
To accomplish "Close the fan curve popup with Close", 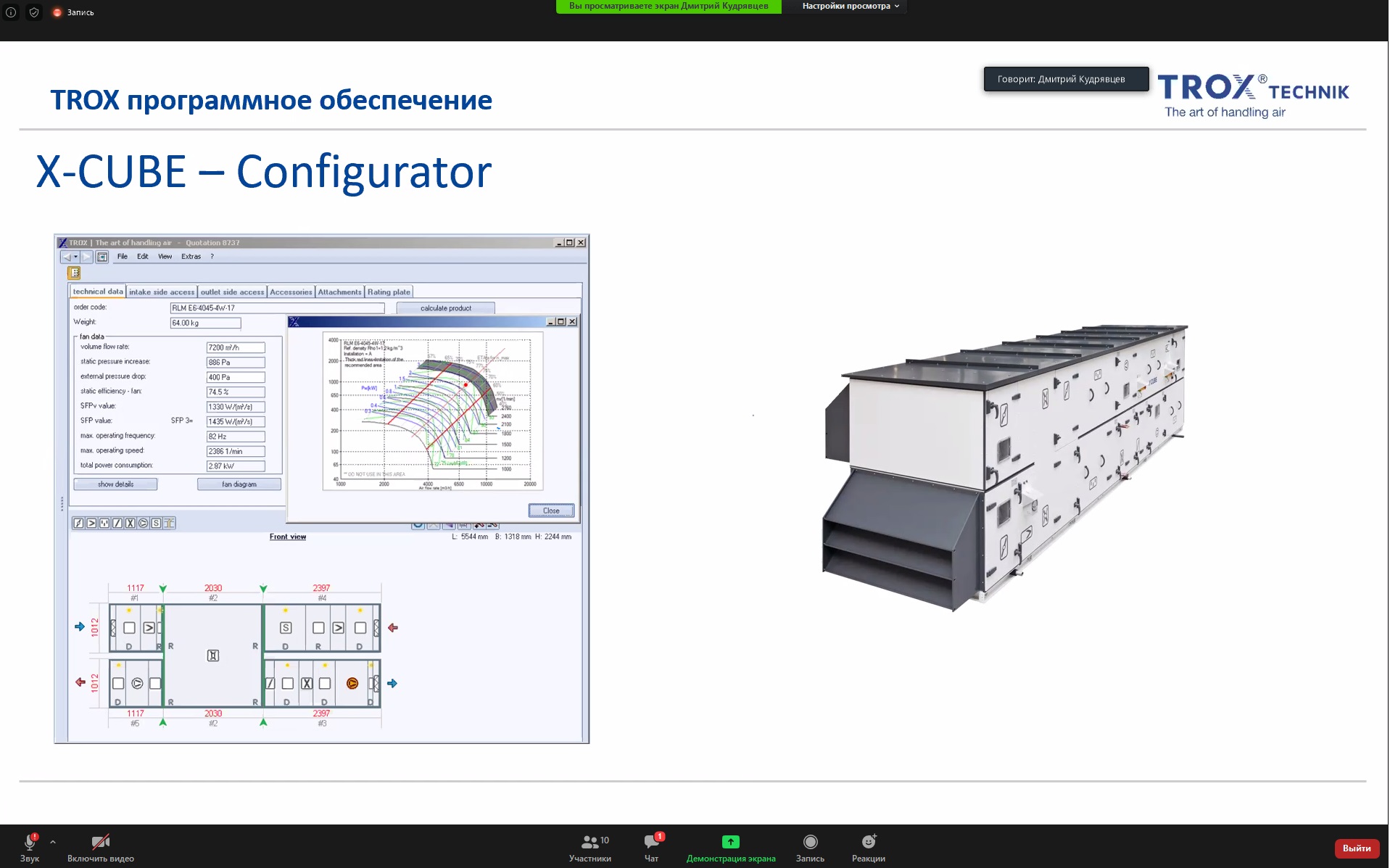I will 551,511.
